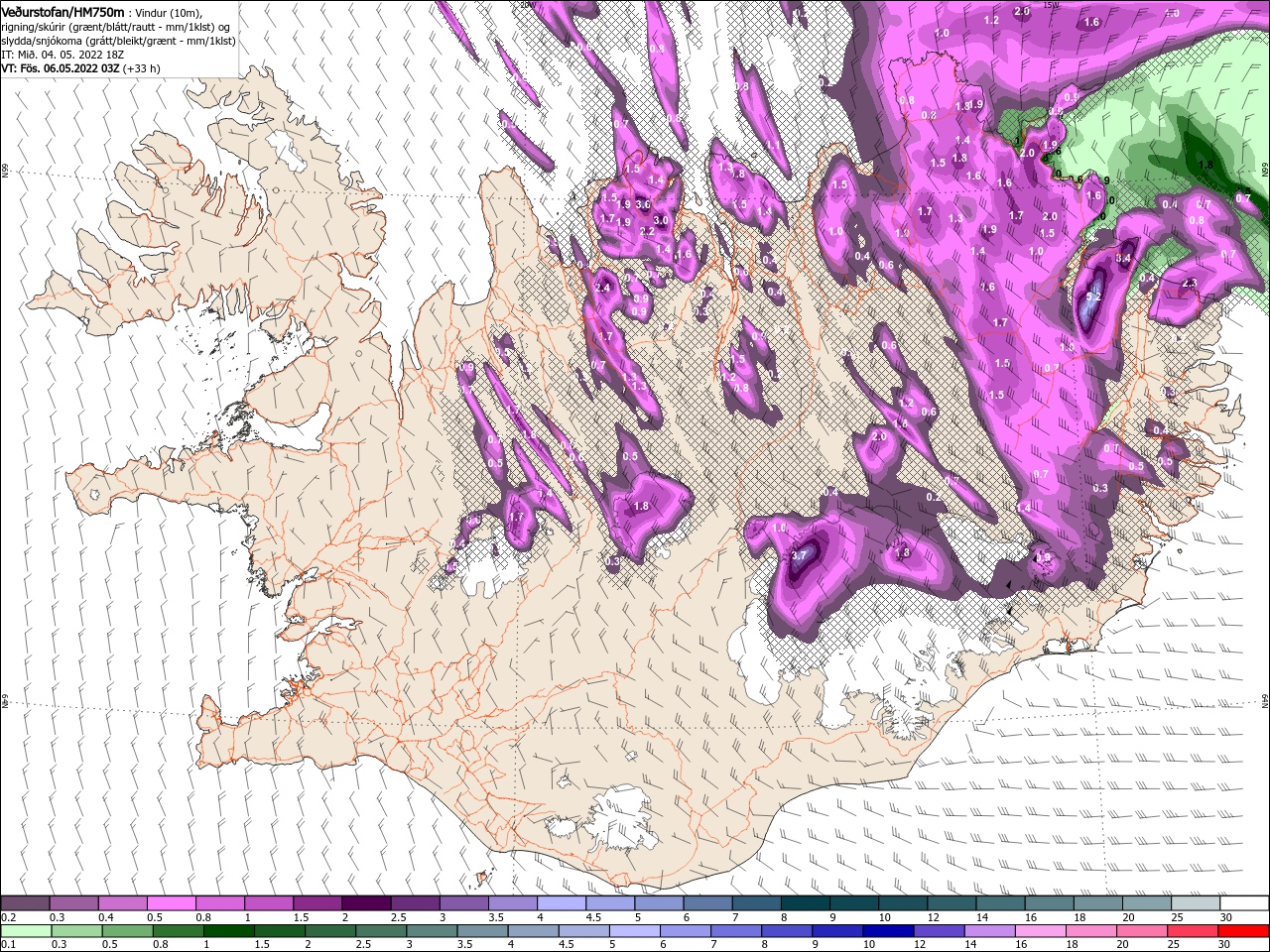Screen dimensions: 1270x952
Task: Select the snow legend swatch between 3 and 3.5
Action: click(x=463, y=903)
